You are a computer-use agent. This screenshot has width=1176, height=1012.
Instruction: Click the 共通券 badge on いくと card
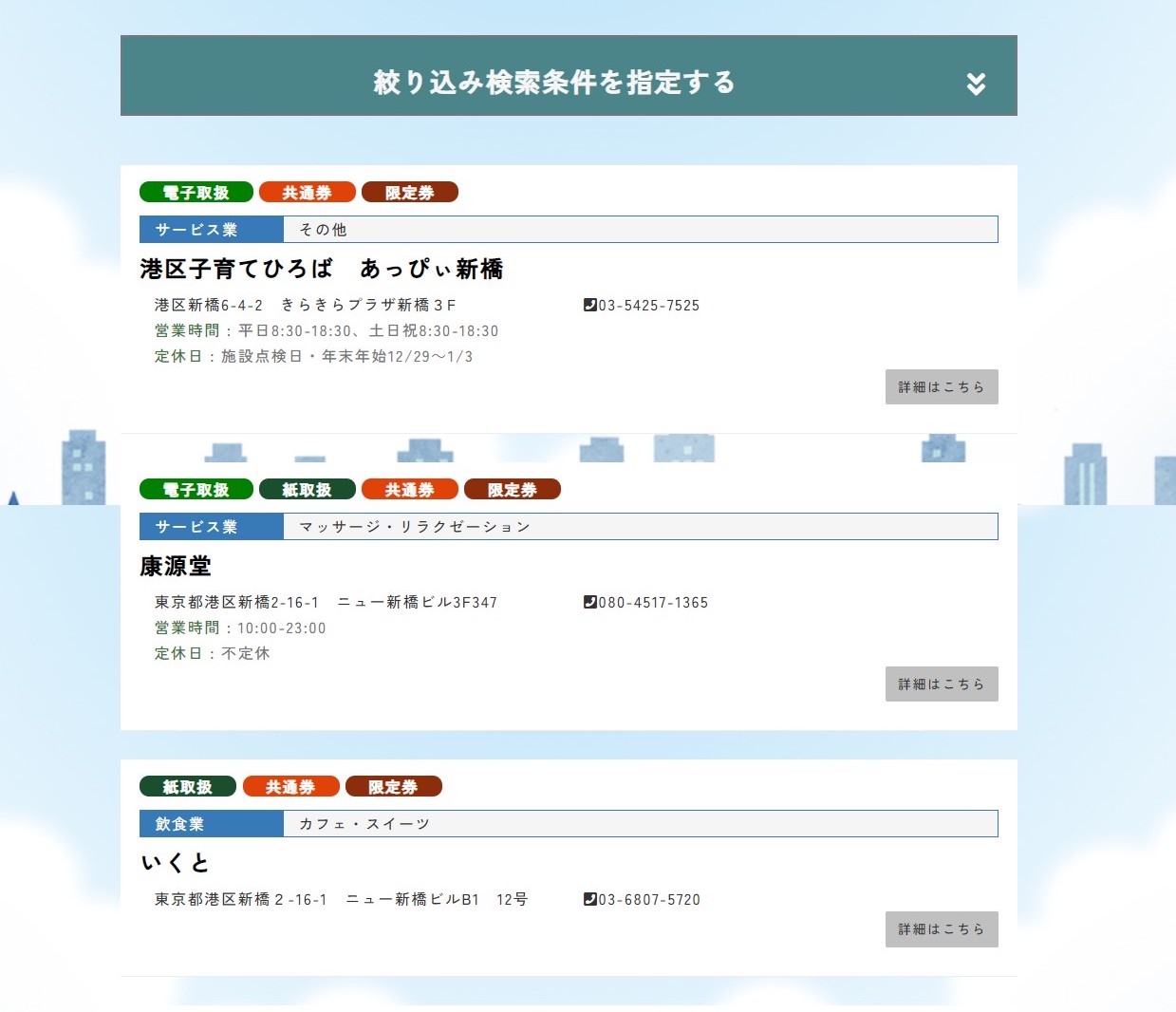tap(290, 787)
